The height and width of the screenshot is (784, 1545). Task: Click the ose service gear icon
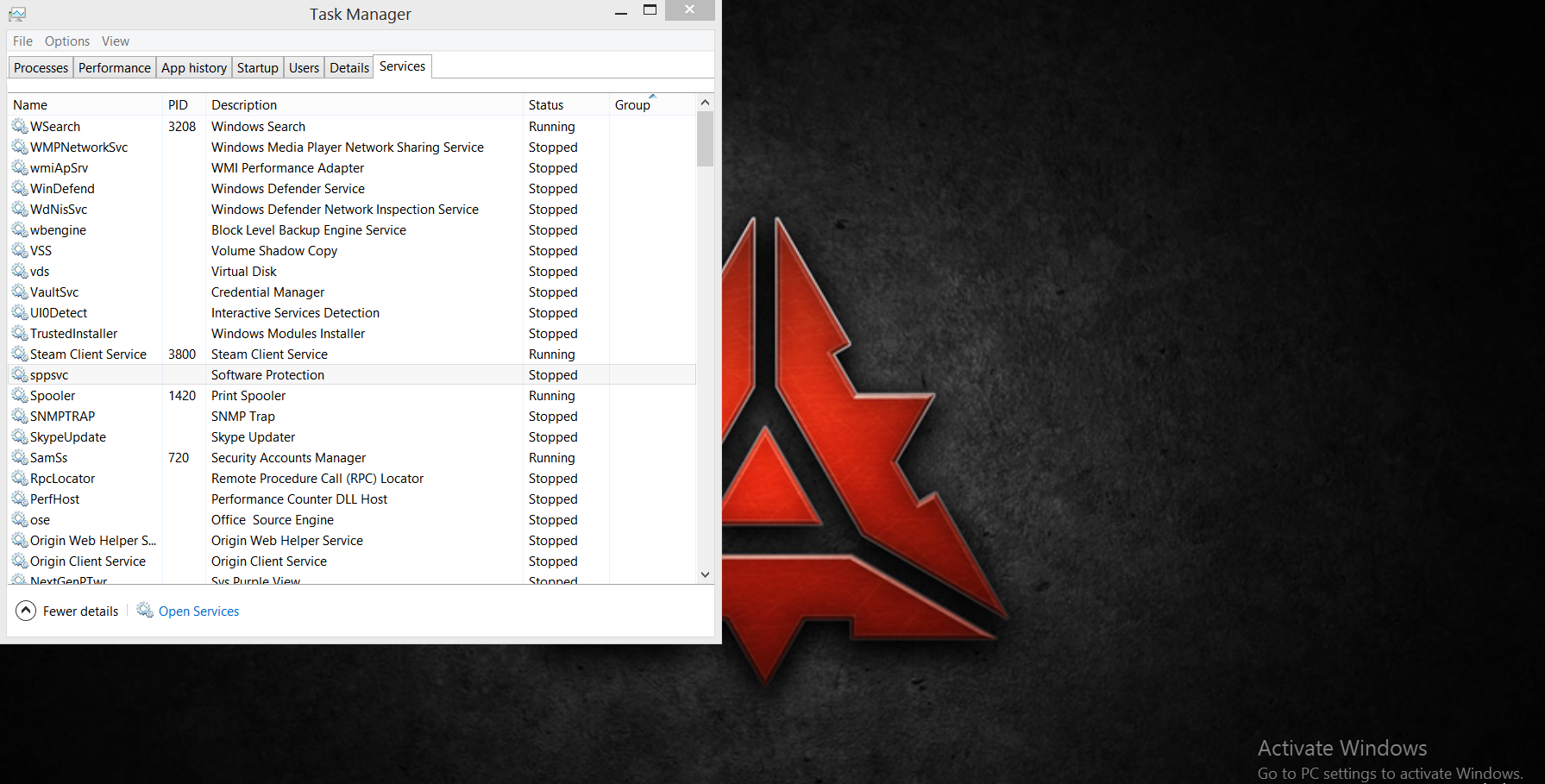(x=20, y=519)
